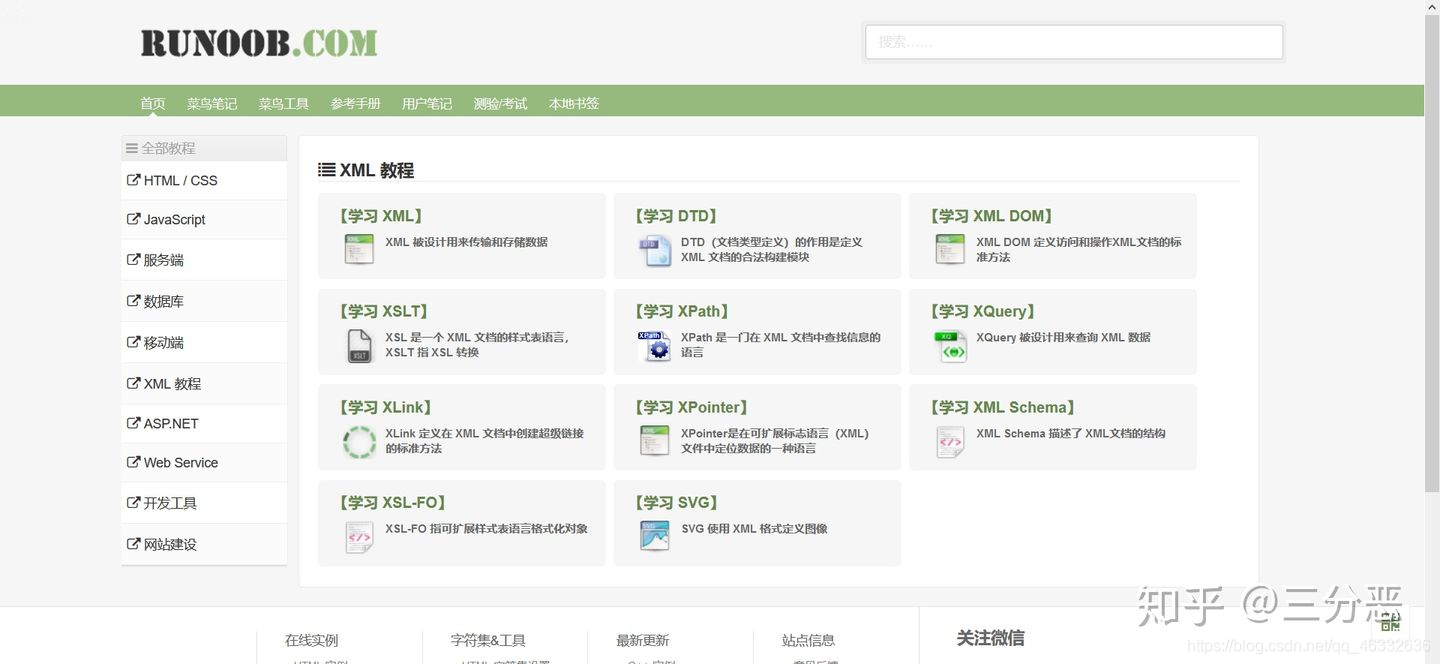Open the XLink circular icon
Viewport: 1440px width, 664px height.
pyautogui.click(x=359, y=441)
